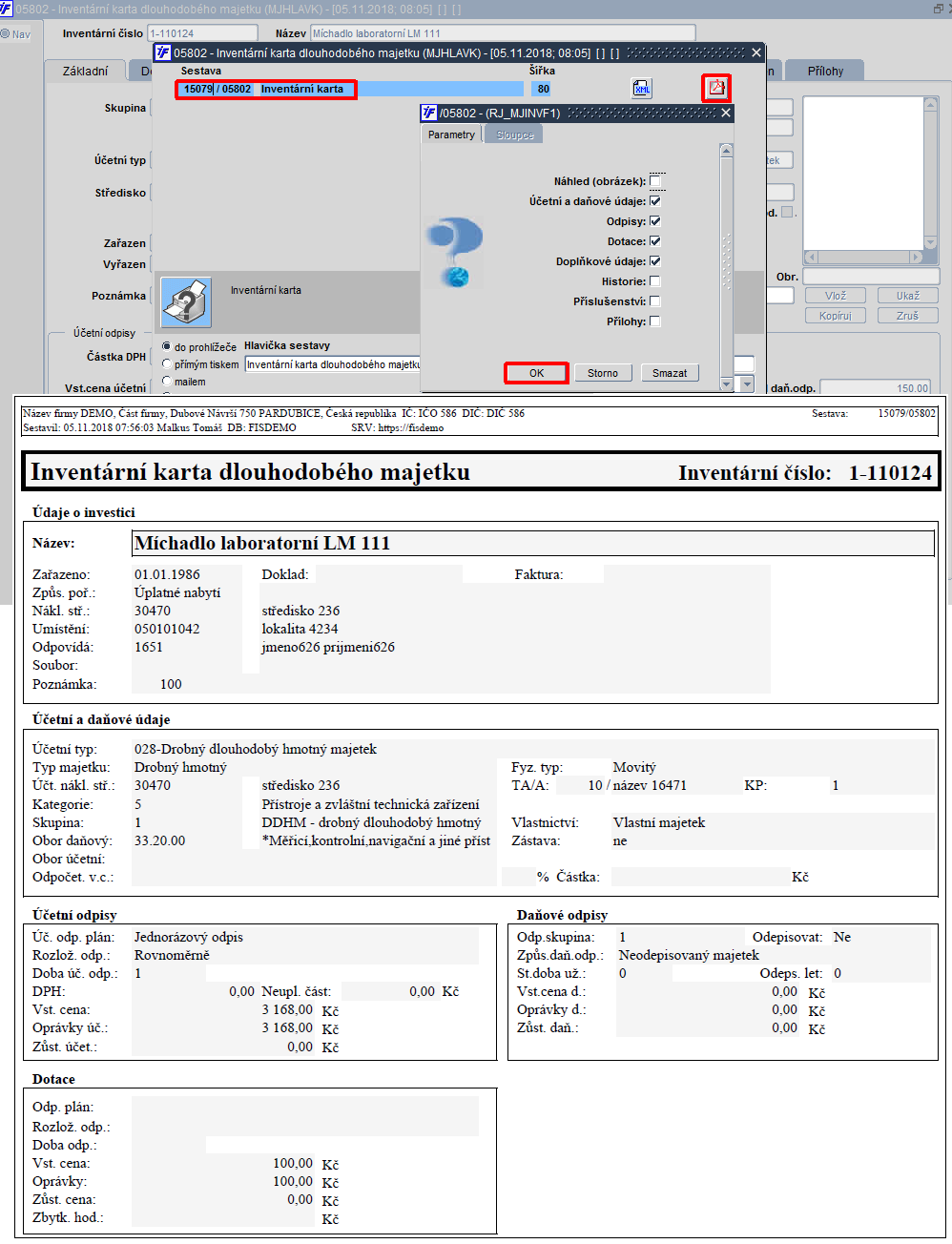Click the app icon in the RJ_MJINVF1 dialog title
This screenshot has height=1244, width=952.
pyautogui.click(x=429, y=113)
